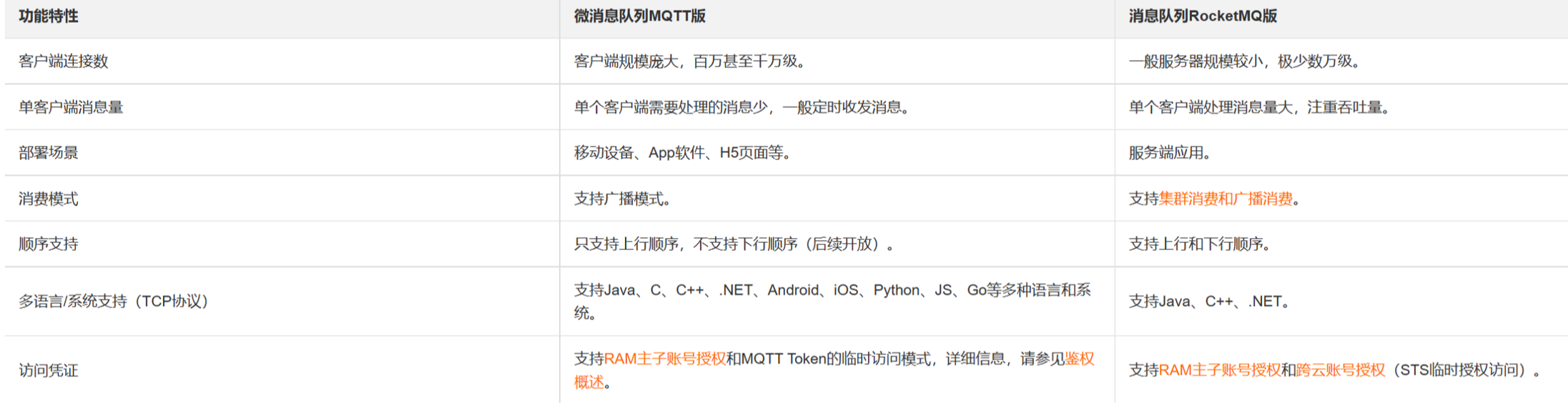Click the 消息队列RocketMQ版 column header
The width and height of the screenshot is (1568, 403).
coord(1203,16)
